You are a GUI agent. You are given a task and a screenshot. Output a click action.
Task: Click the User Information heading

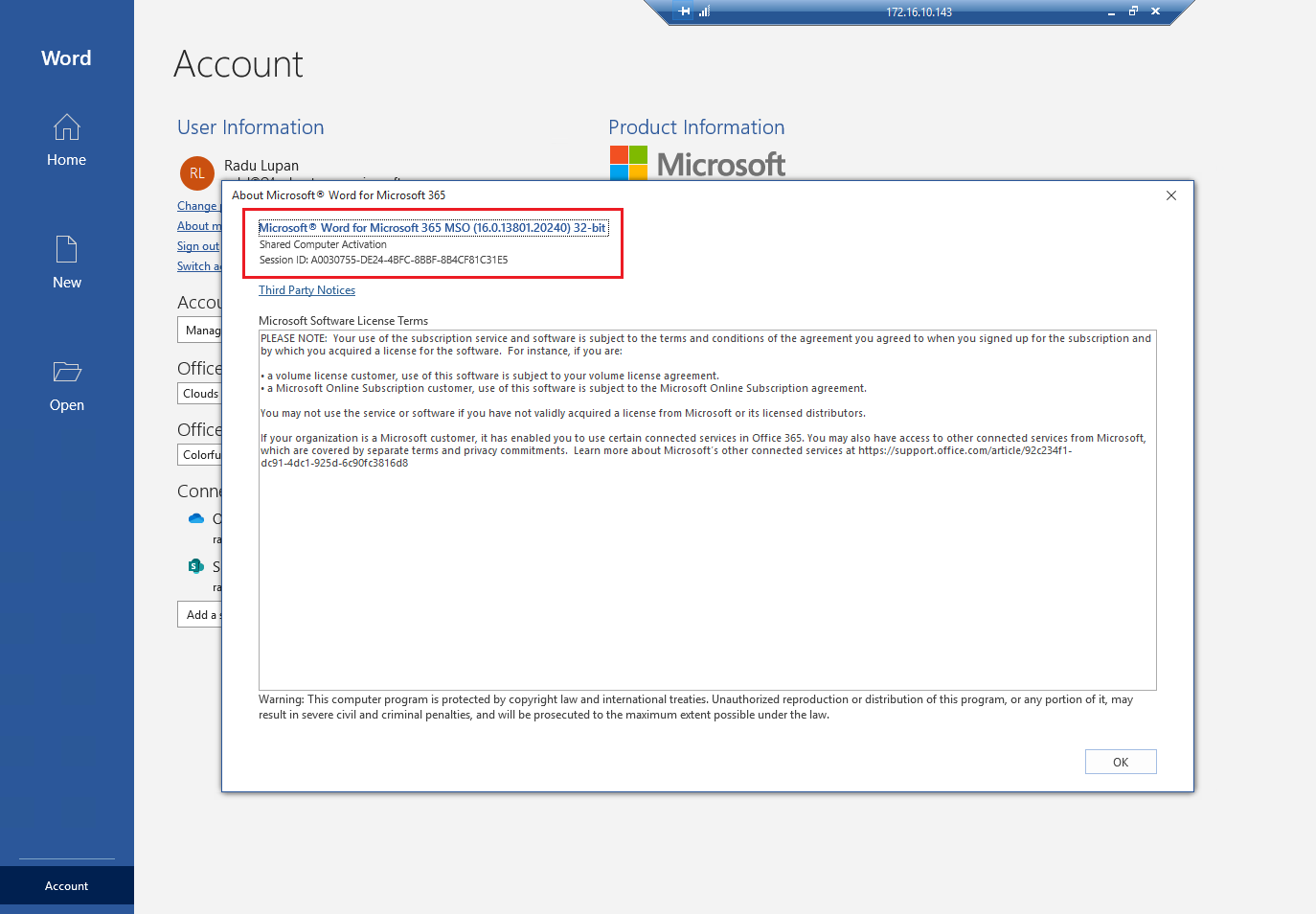pyautogui.click(x=251, y=127)
